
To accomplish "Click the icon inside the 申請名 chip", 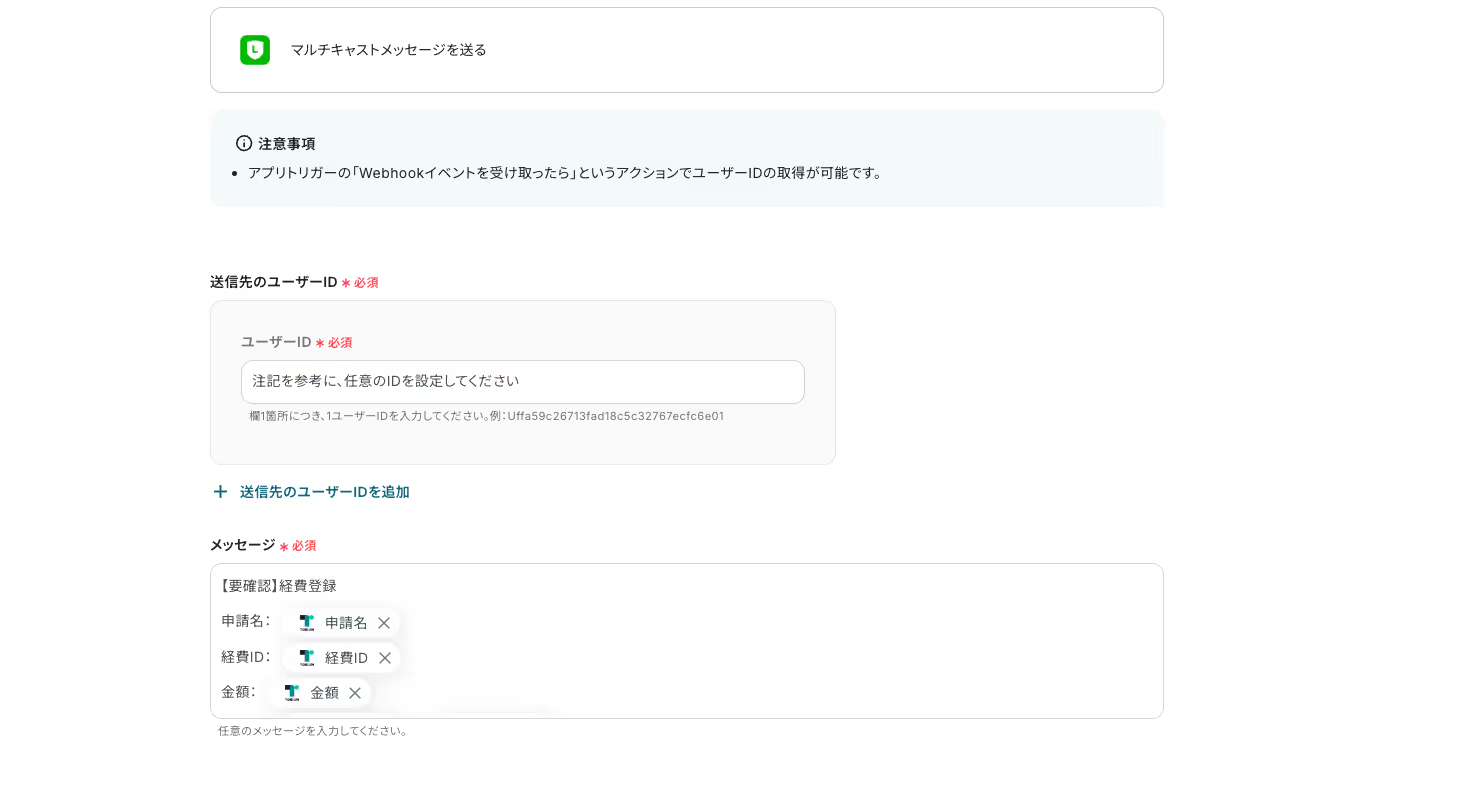I will pyautogui.click(x=306, y=623).
